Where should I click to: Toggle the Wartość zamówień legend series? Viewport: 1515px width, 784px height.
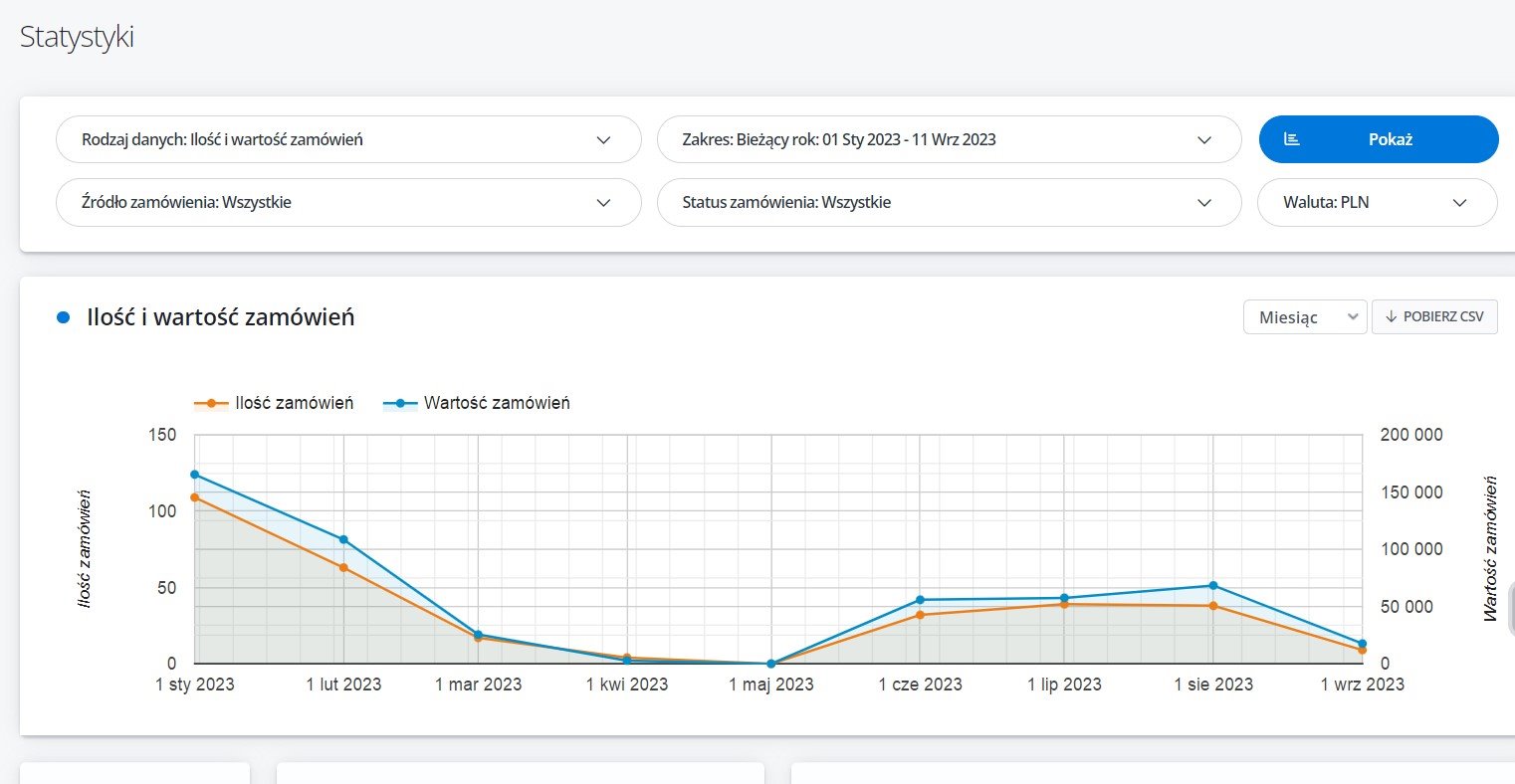[477, 403]
